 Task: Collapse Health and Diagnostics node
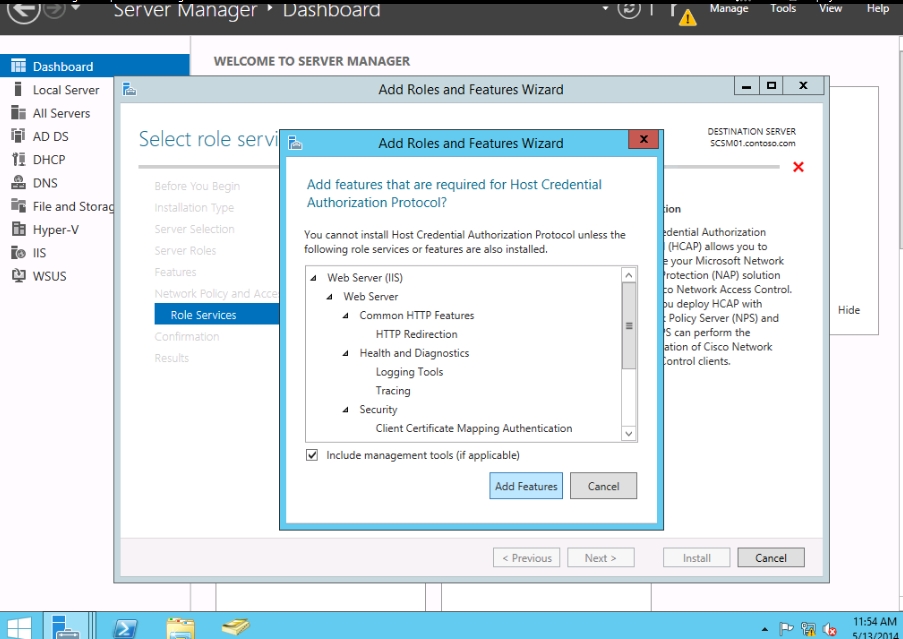[x=346, y=353]
